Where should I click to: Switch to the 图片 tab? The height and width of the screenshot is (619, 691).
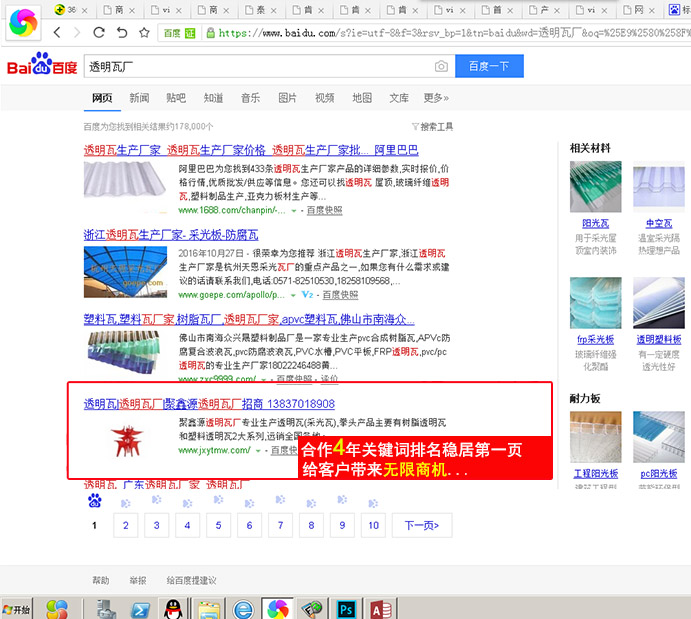tap(287, 98)
